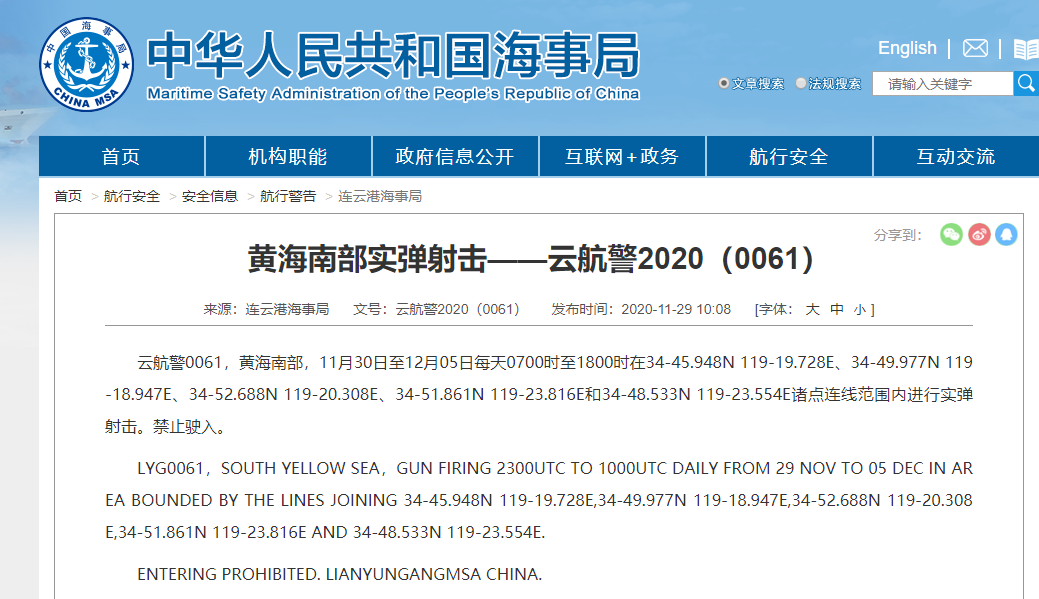1039x599 pixels.
Task: Click the China MSA logo emblem
Action: tap(86, 64)
